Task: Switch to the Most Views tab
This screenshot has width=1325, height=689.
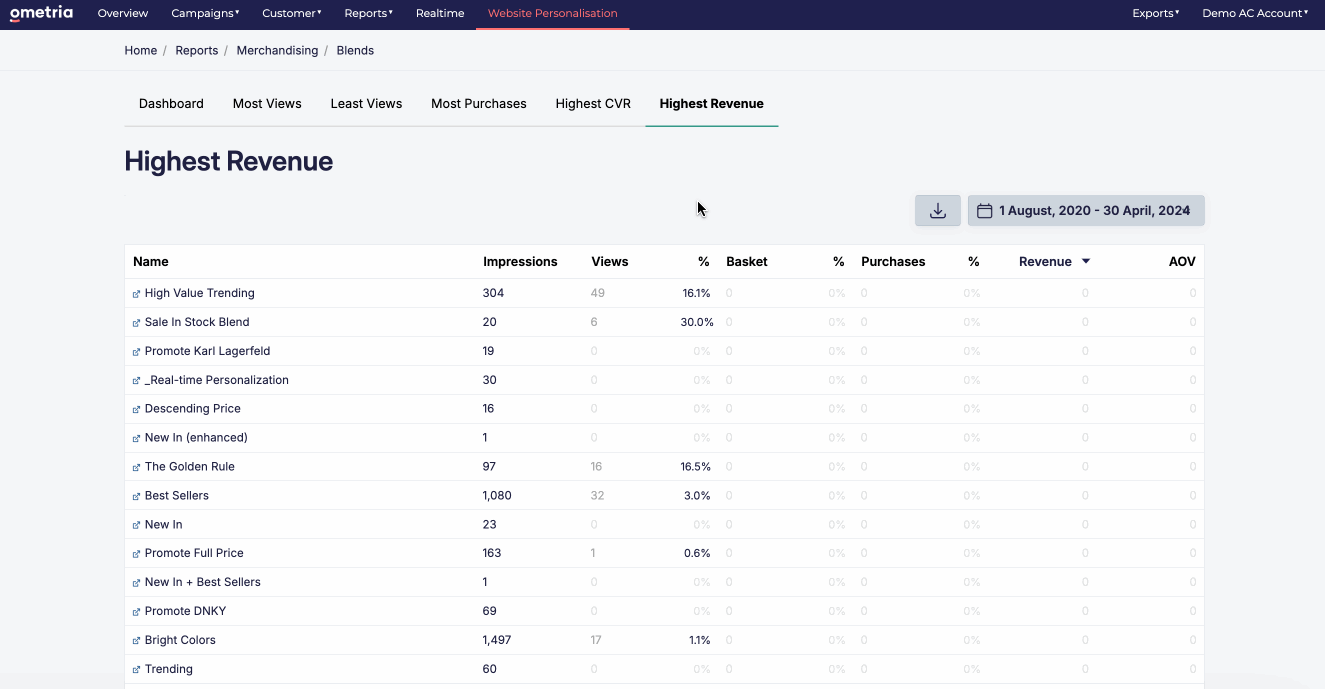Action: [x=267, y=104]
